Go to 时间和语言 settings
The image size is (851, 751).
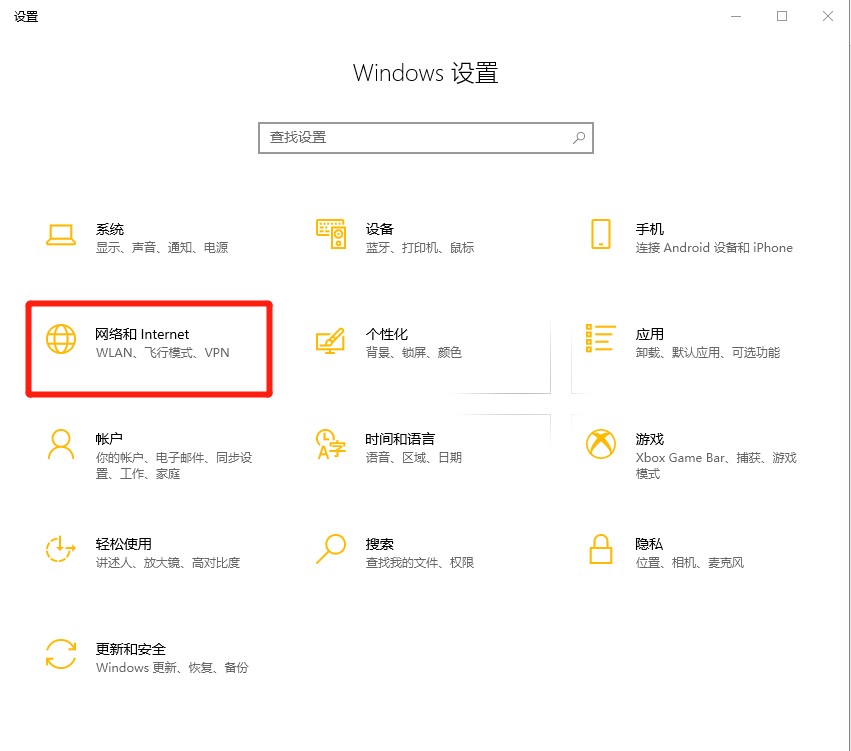coord(400,439)
